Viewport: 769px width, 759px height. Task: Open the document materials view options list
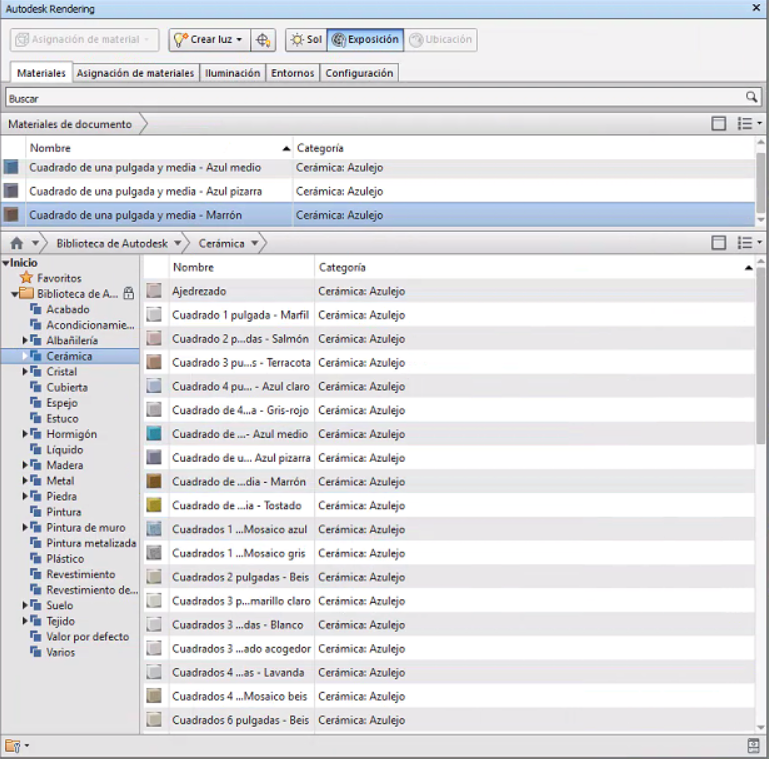click(x=750, y=124)
